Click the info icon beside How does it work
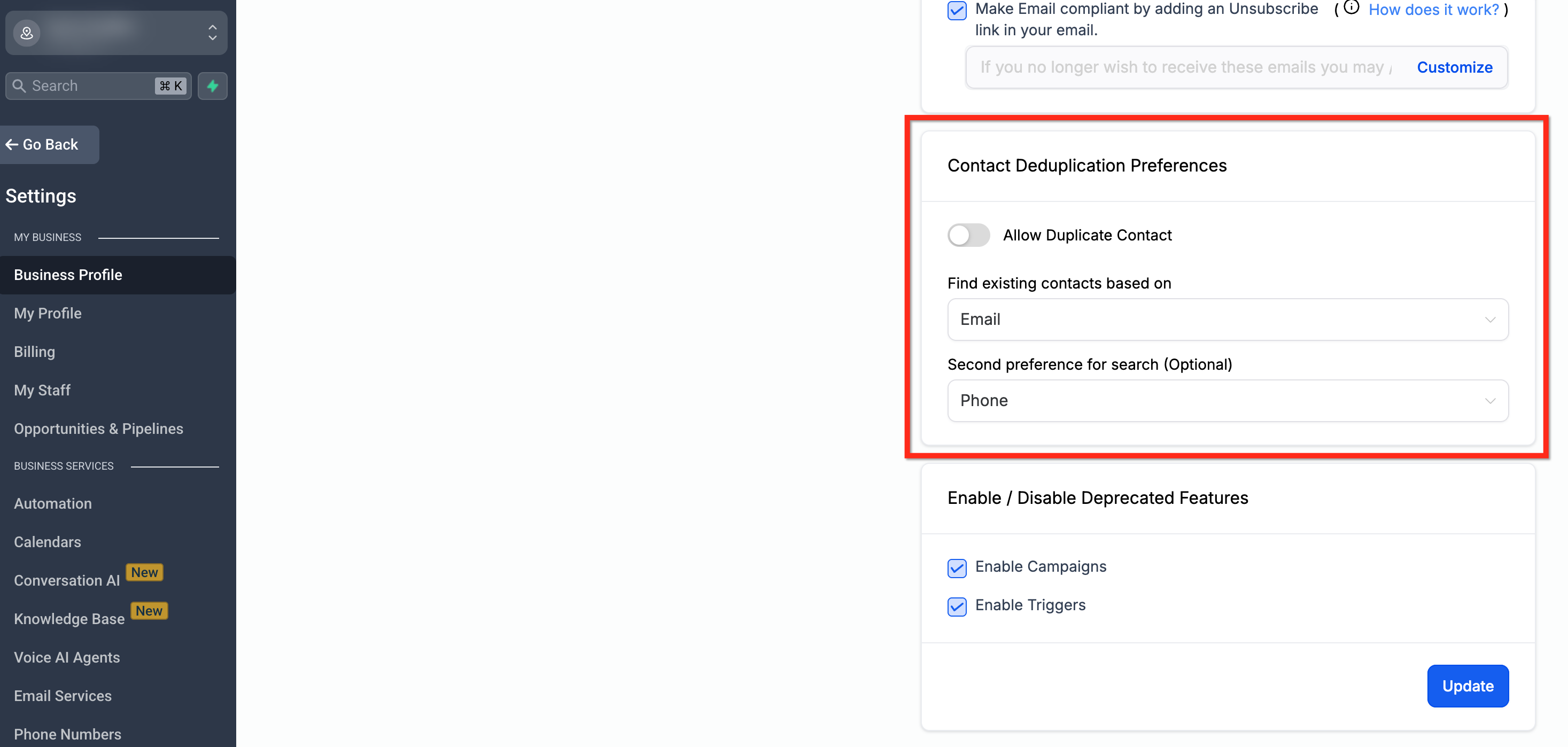Screen dimensions: 1568x747 [x=1350, y=8]
